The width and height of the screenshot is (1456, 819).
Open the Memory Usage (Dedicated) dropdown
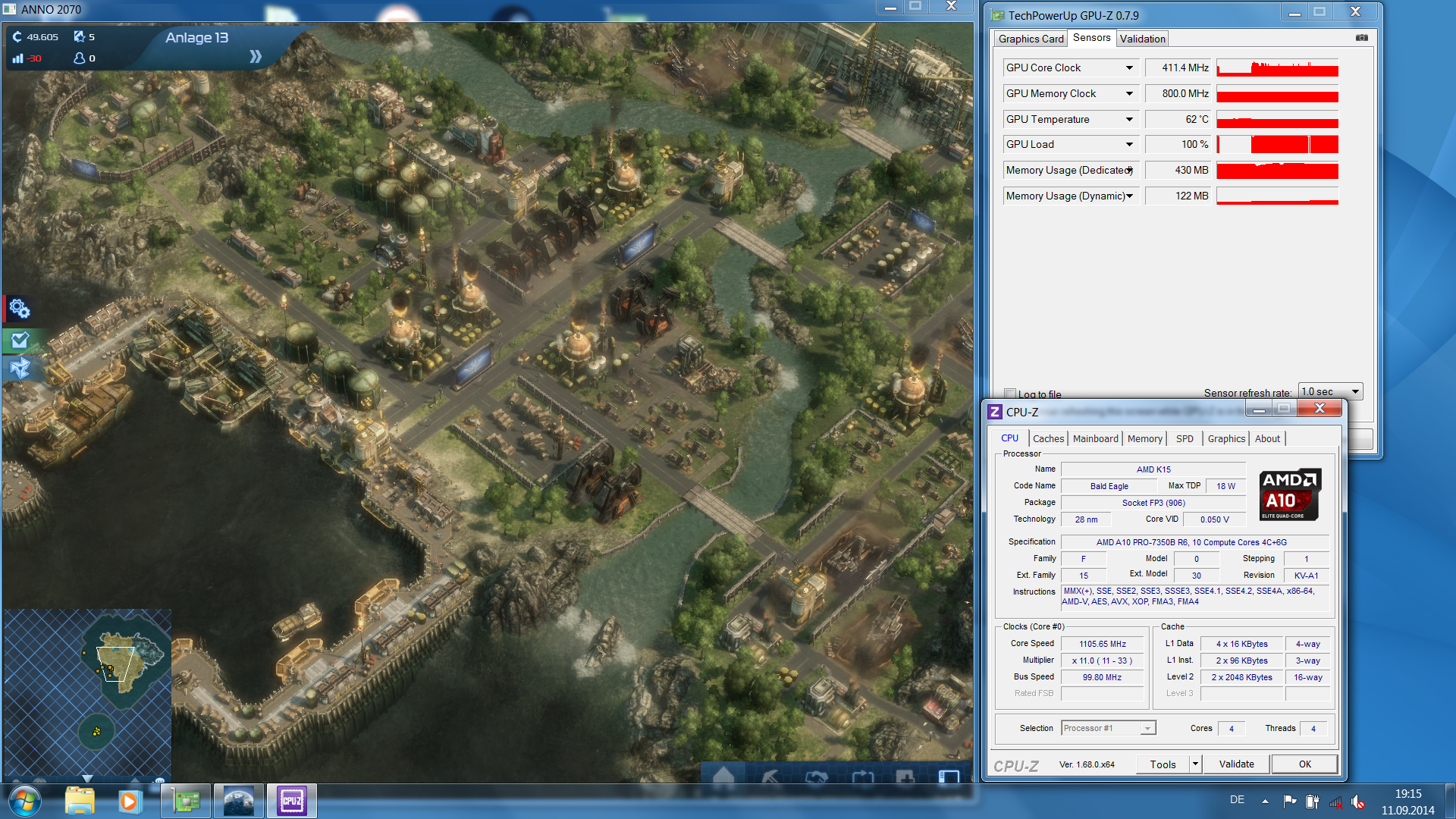click(x=1129, y=171)
